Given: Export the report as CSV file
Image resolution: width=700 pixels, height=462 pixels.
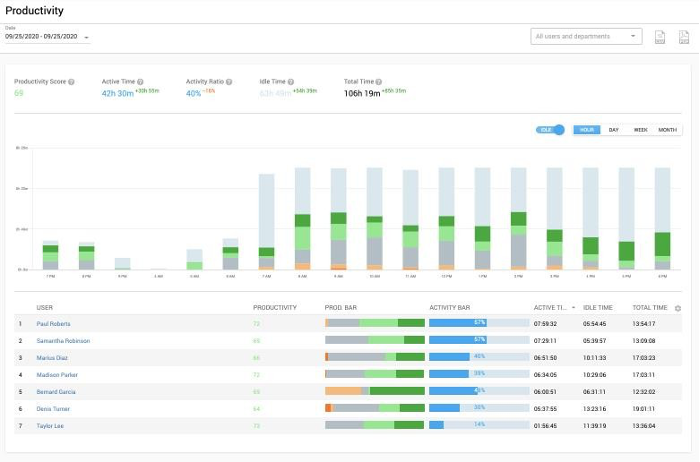Looking at the screenshot, I should pos(660,37).
